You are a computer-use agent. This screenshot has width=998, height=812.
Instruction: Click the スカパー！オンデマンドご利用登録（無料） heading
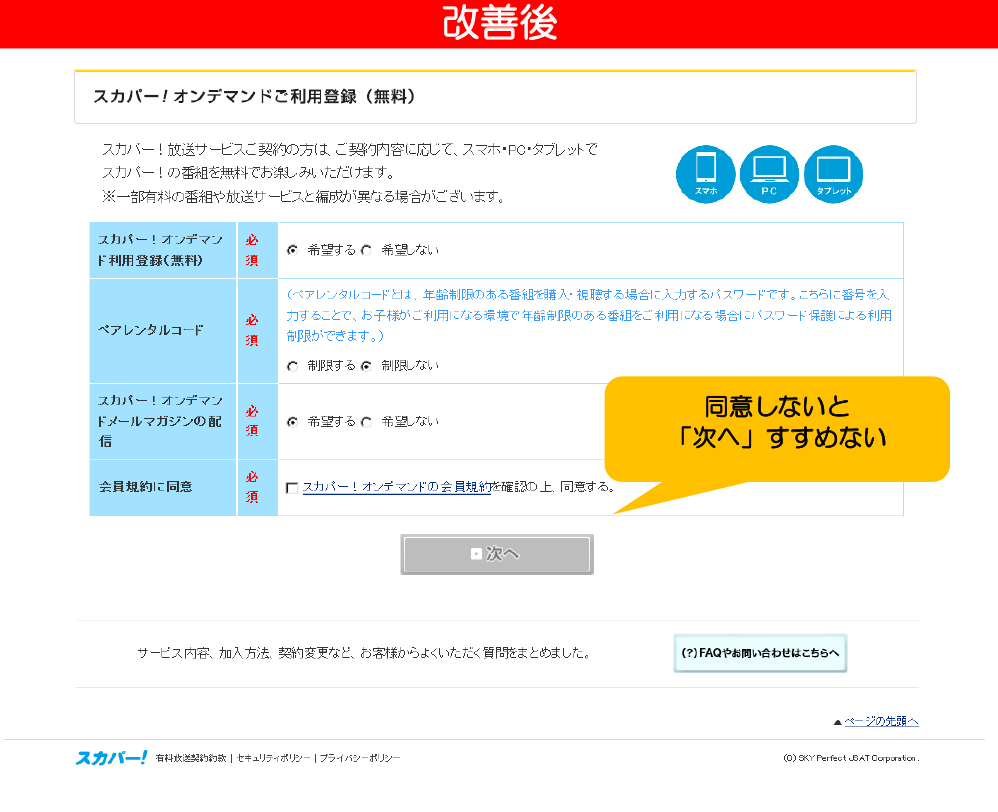(255, 97)
